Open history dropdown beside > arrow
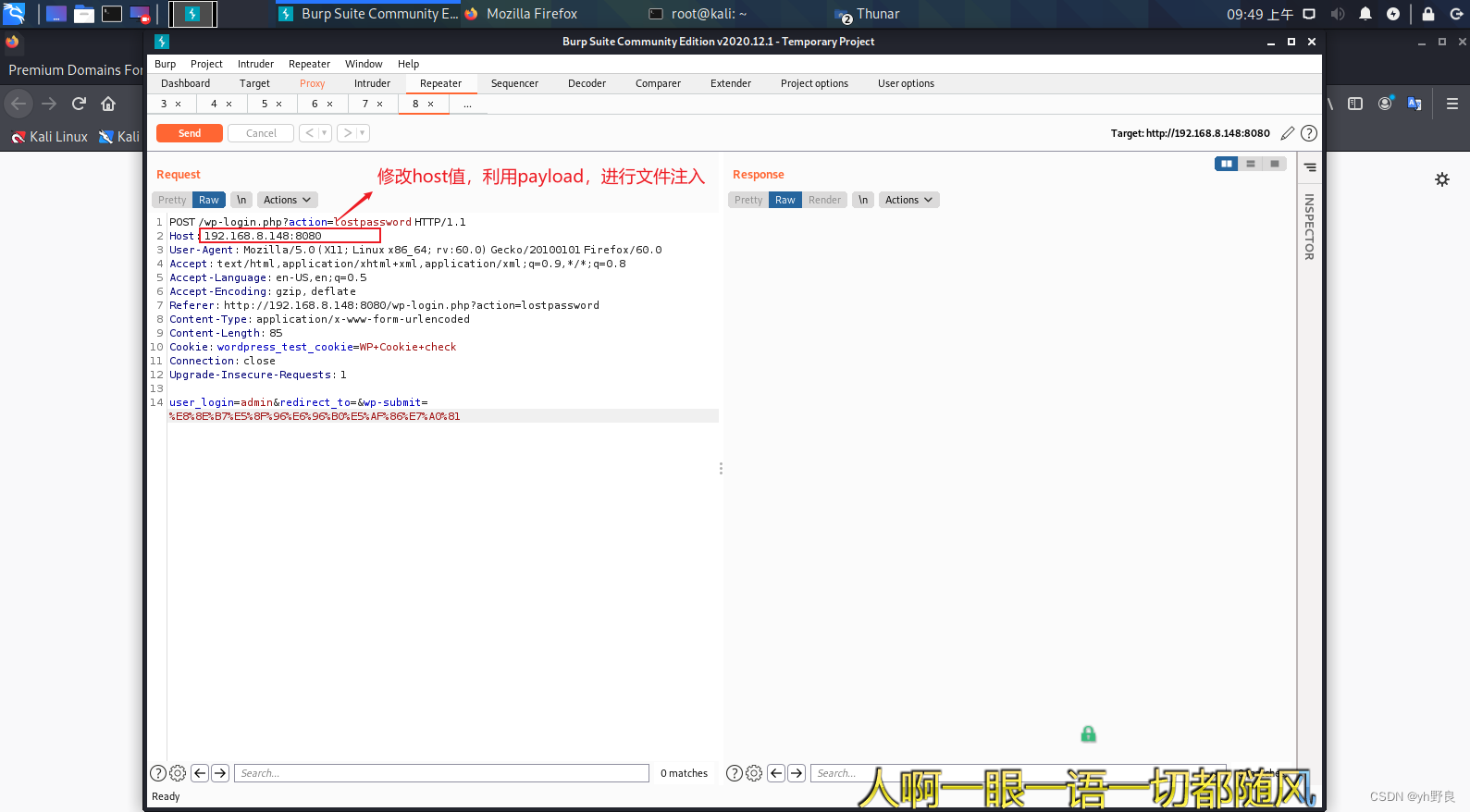Image resolution: width=1470 pixels, height=812 pixels. tap(363, 133)
